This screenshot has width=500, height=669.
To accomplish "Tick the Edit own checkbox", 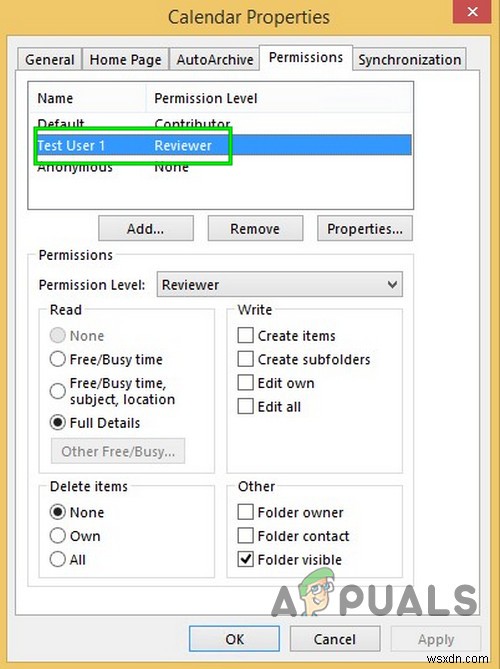I will [245, 383].
